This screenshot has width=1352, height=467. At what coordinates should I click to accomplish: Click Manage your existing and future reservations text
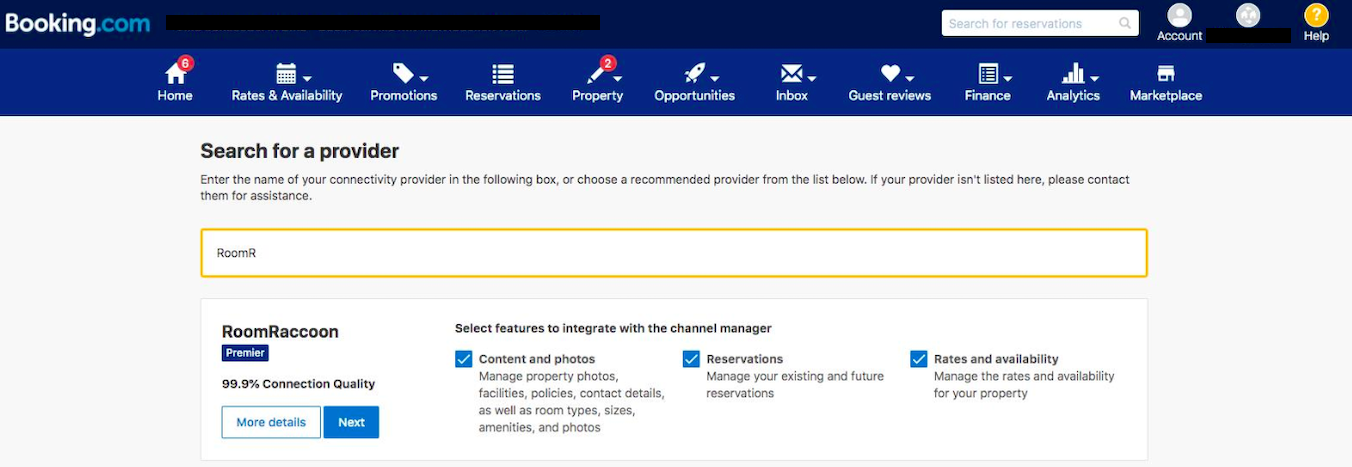click(x=795, y=385)
